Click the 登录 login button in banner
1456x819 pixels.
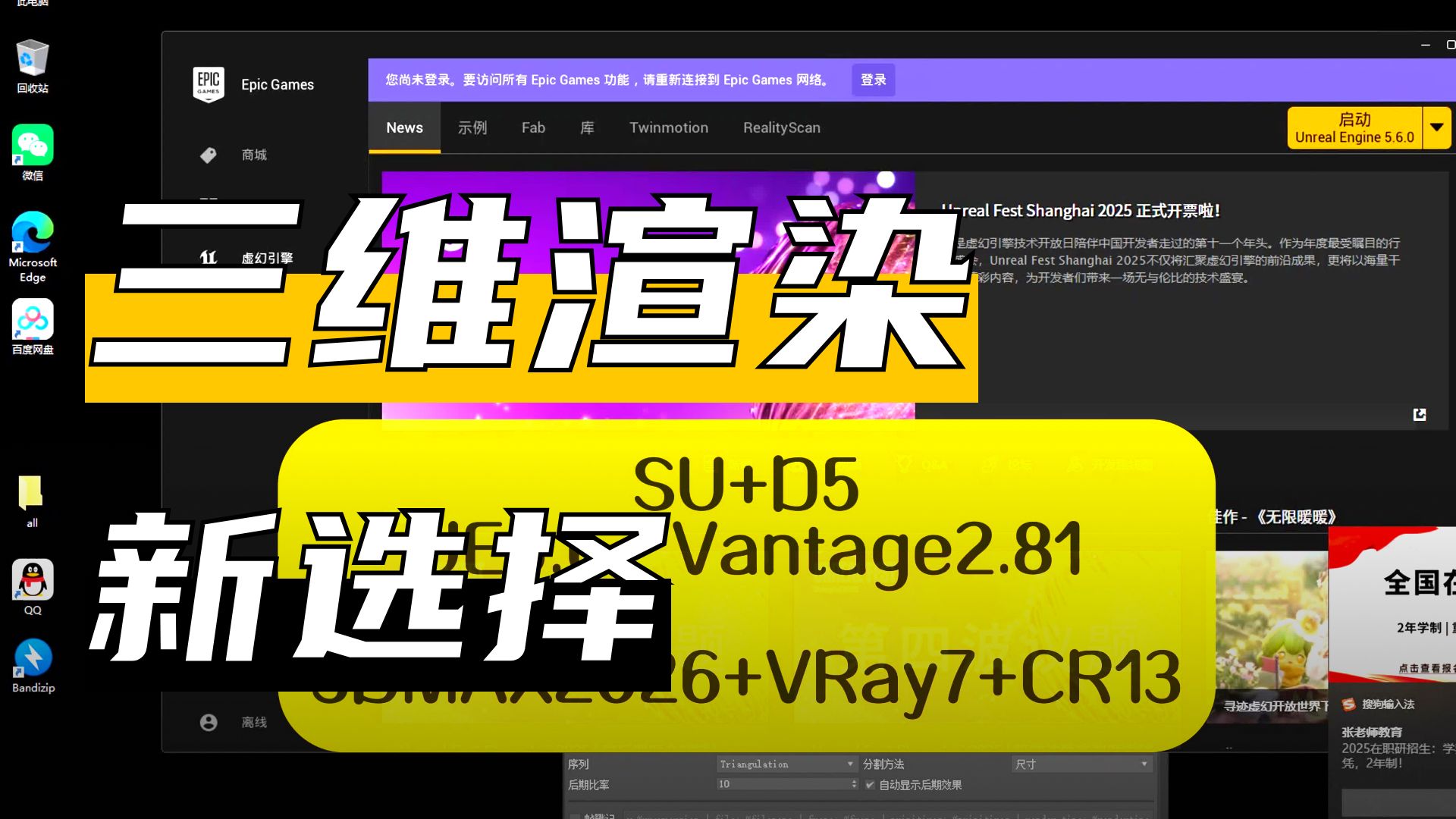point(874,80)
